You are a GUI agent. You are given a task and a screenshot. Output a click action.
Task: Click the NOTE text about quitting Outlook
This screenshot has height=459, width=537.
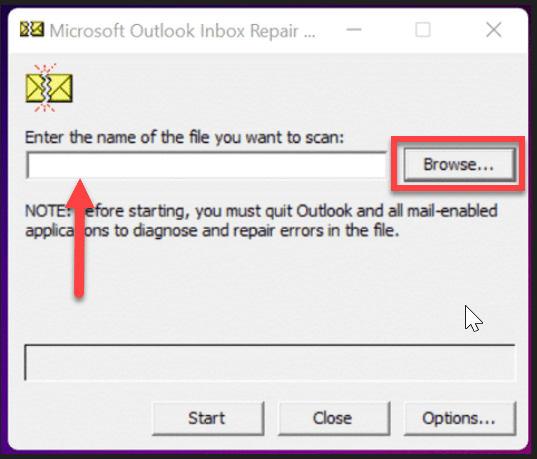(261, 221)
